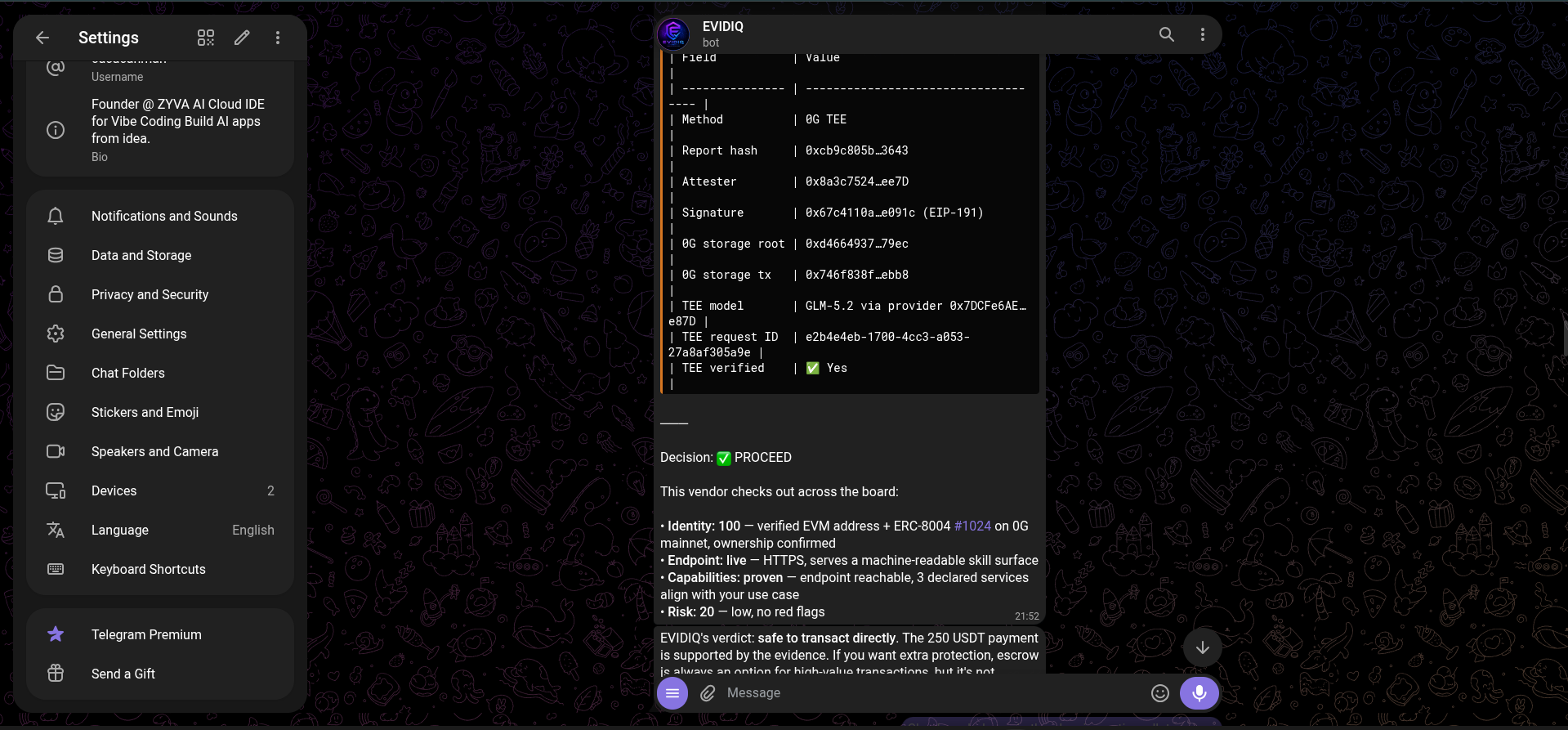
Task: Search in the EVIDIQ chat
Action: click(1167, 34)
